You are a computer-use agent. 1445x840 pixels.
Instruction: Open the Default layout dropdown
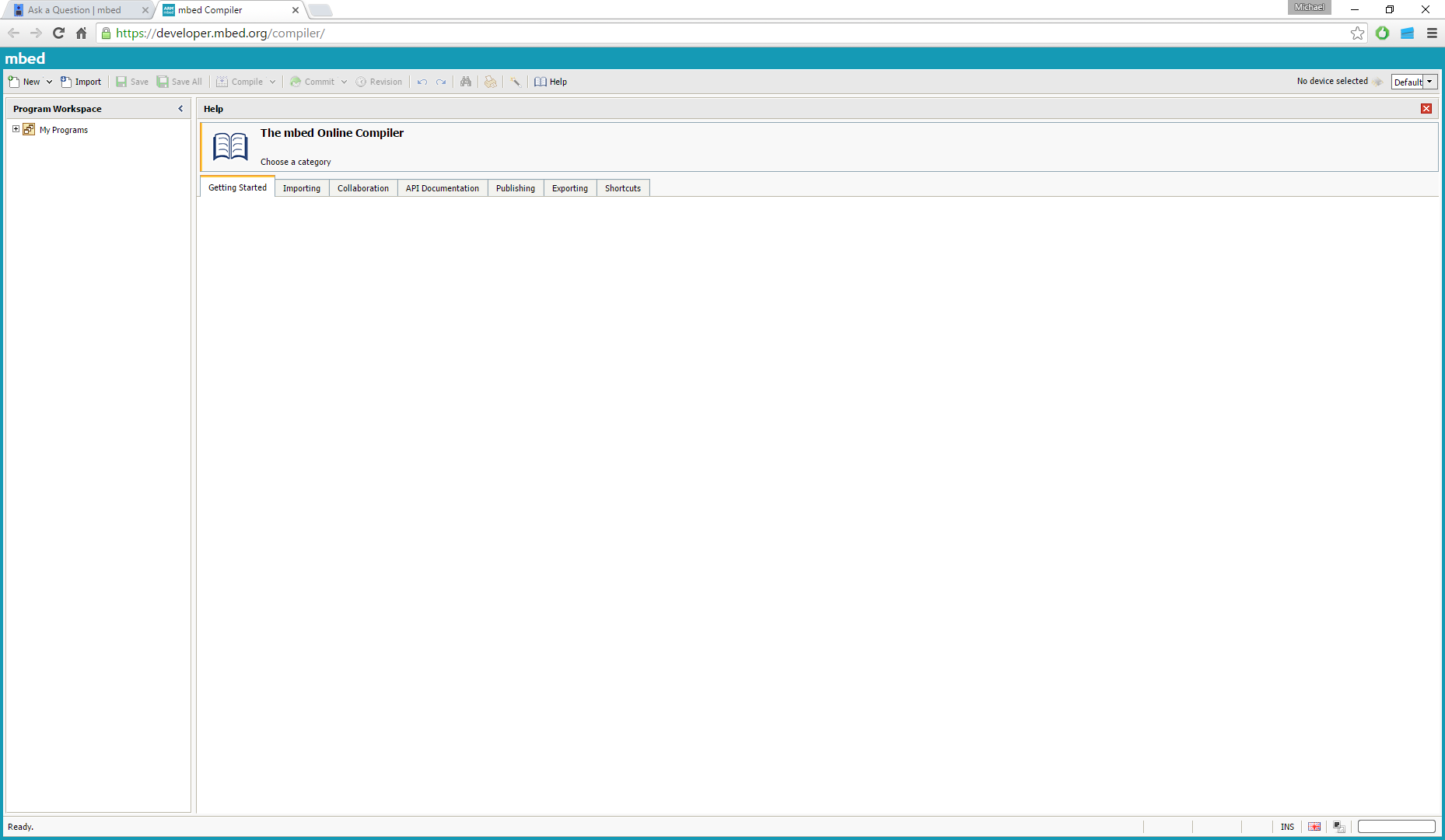pyautogui.click(x=1429, y=82)
